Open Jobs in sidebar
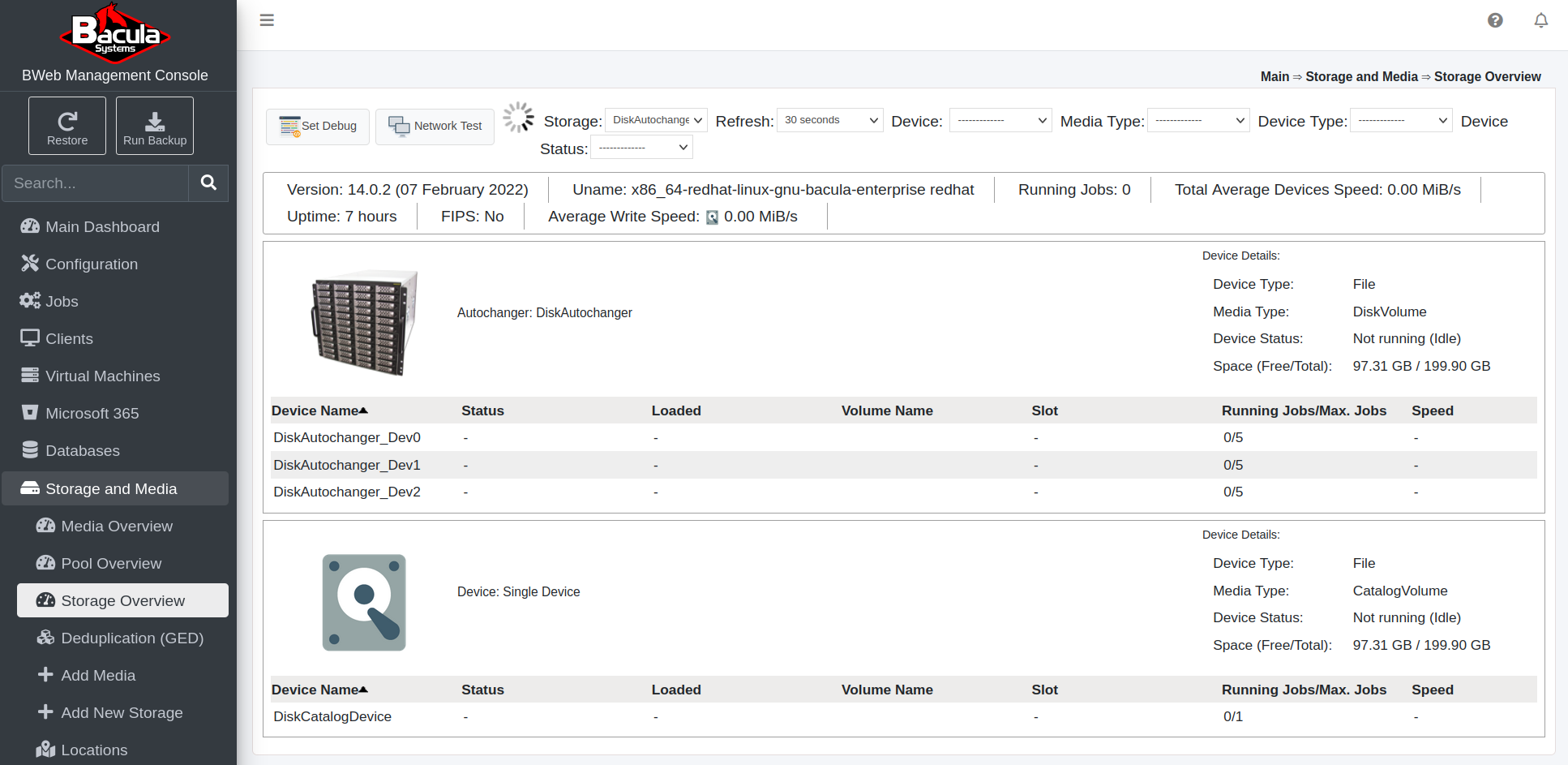 115,302
